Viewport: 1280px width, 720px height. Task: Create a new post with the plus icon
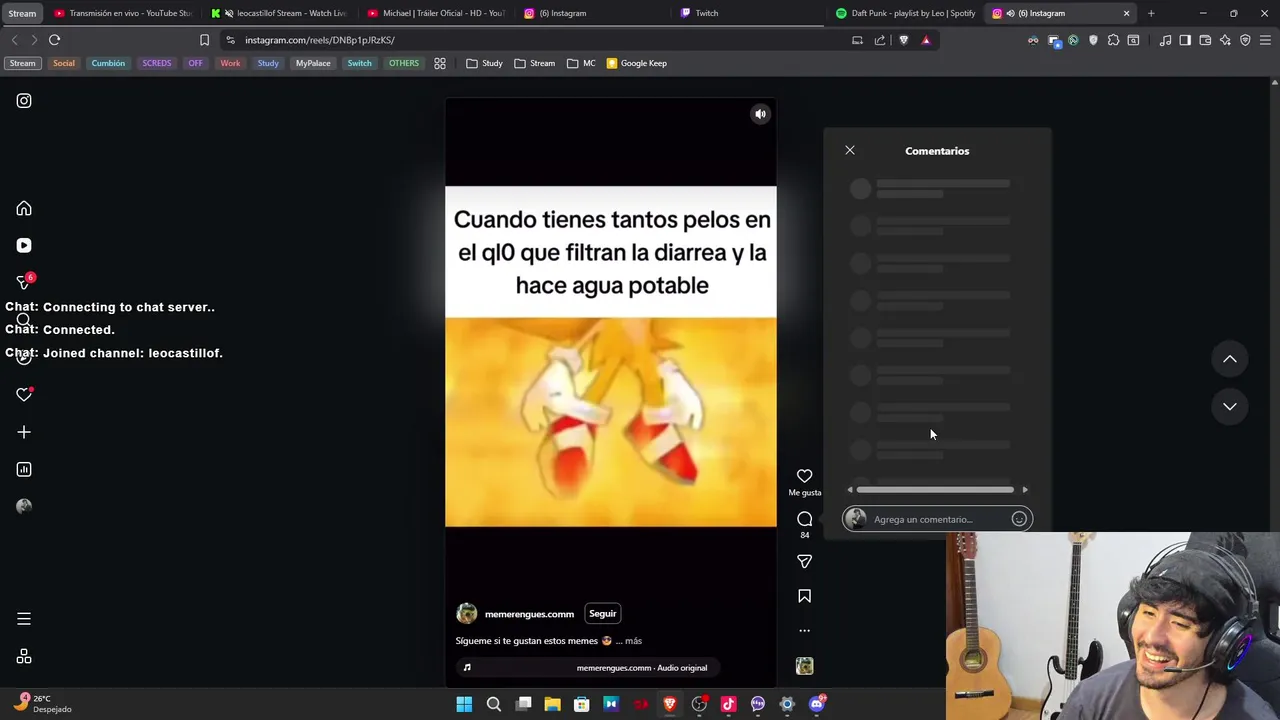point(24,432)
